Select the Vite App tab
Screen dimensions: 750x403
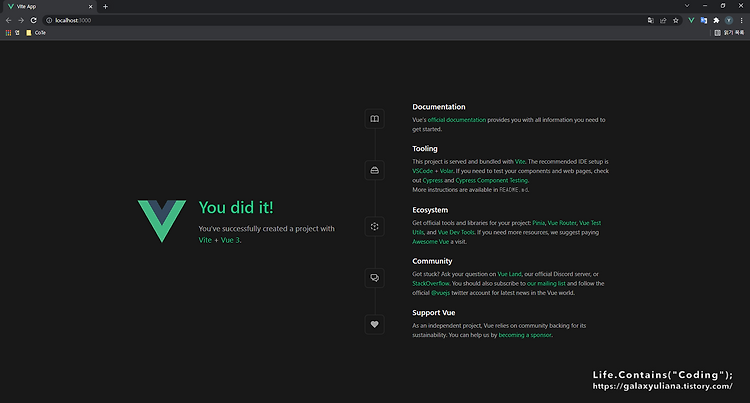49,6
